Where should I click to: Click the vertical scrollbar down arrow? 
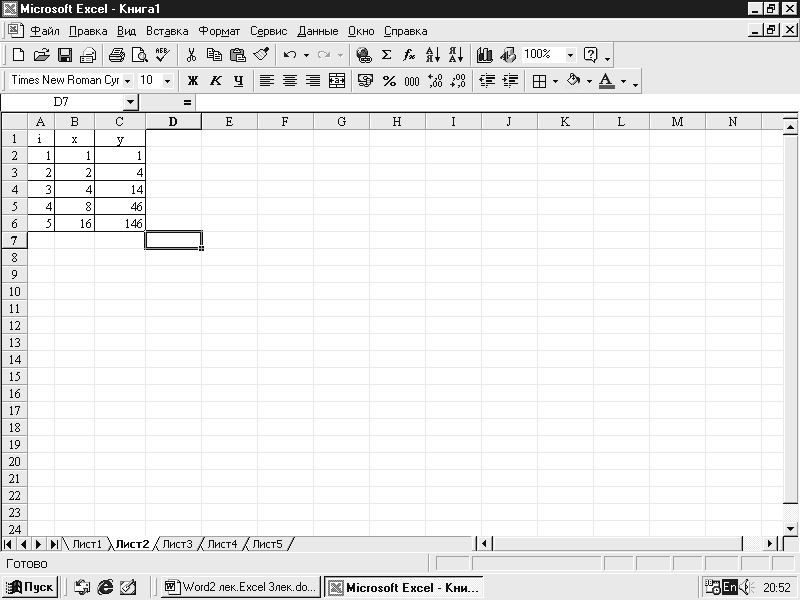click(x=791, y=529)
